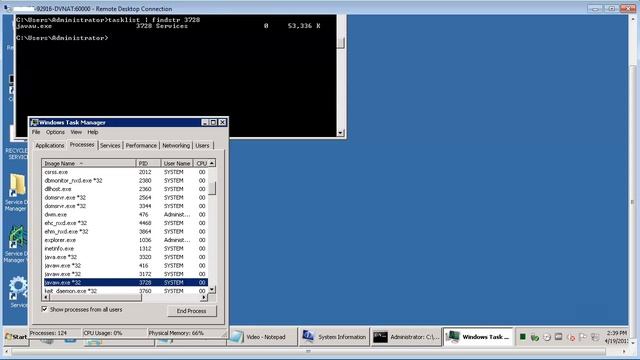Click process list vertical scroll thumb
Viewport: 640px width, 360px height.
pyautogui.click(x=212, y=189)
